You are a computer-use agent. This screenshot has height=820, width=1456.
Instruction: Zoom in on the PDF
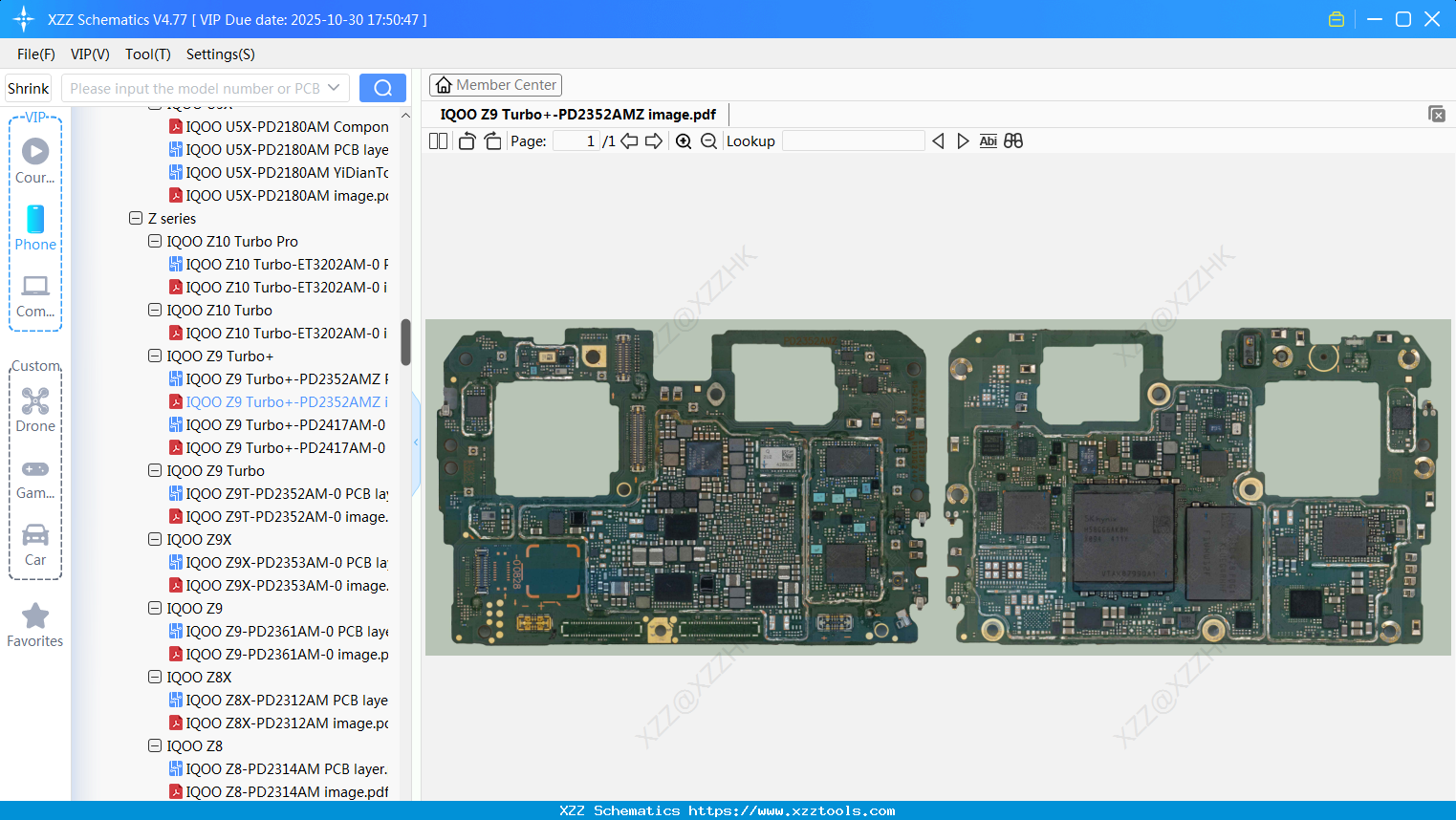coord(684,141)
